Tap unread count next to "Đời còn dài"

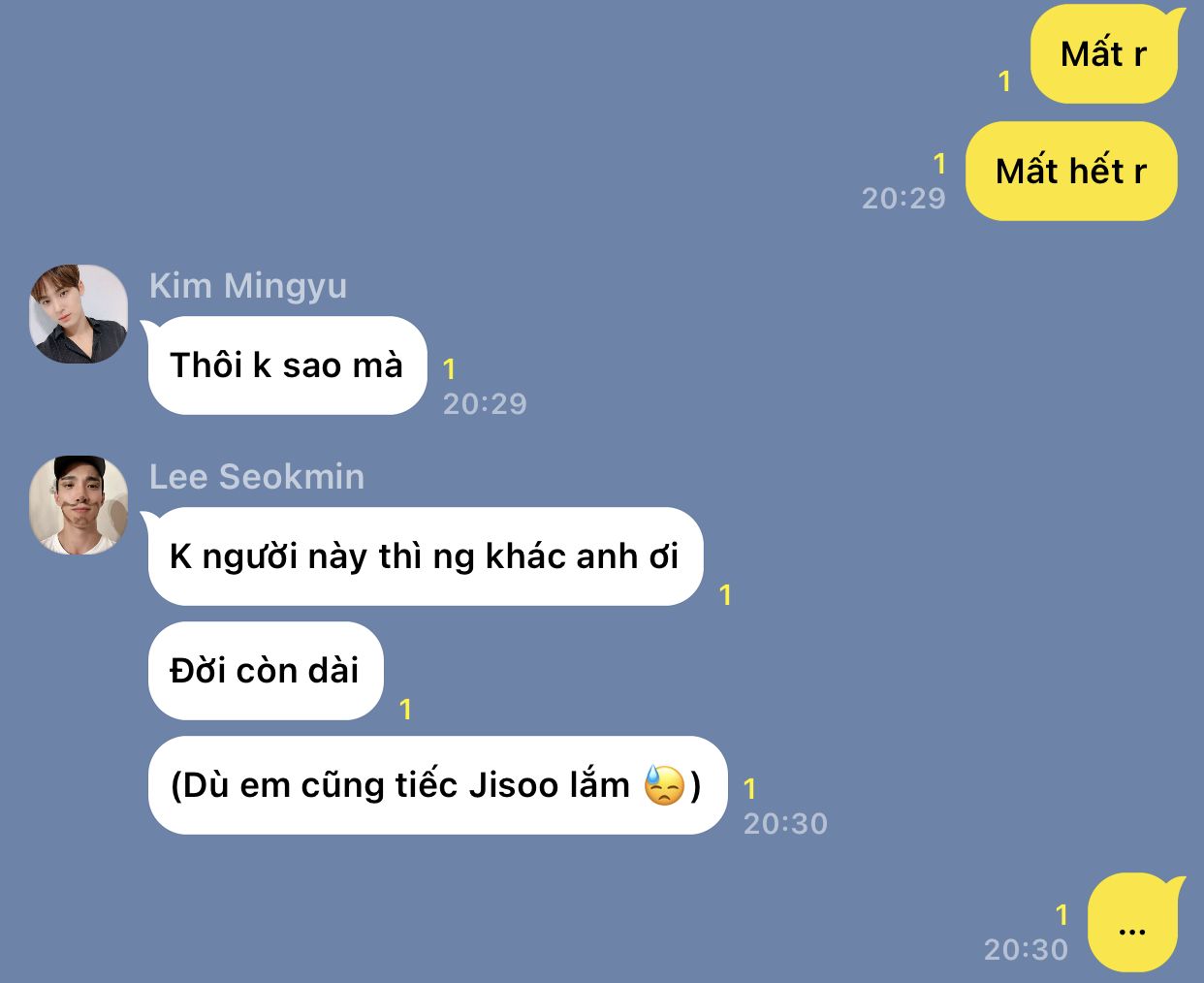click(x=406, y=711)
